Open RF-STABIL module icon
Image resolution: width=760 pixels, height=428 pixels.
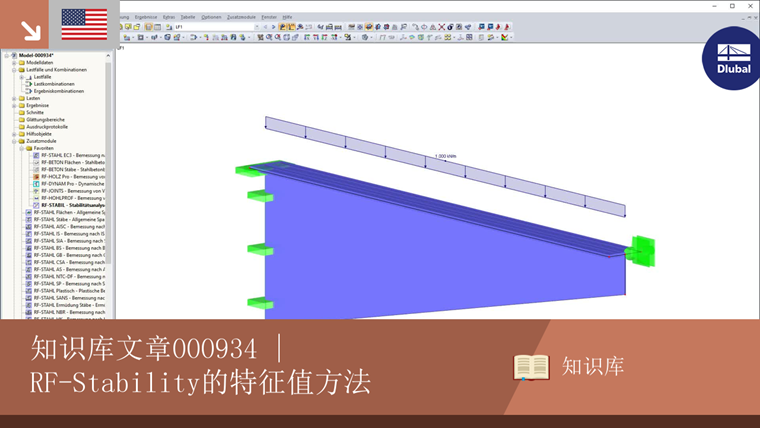(36, 205)
